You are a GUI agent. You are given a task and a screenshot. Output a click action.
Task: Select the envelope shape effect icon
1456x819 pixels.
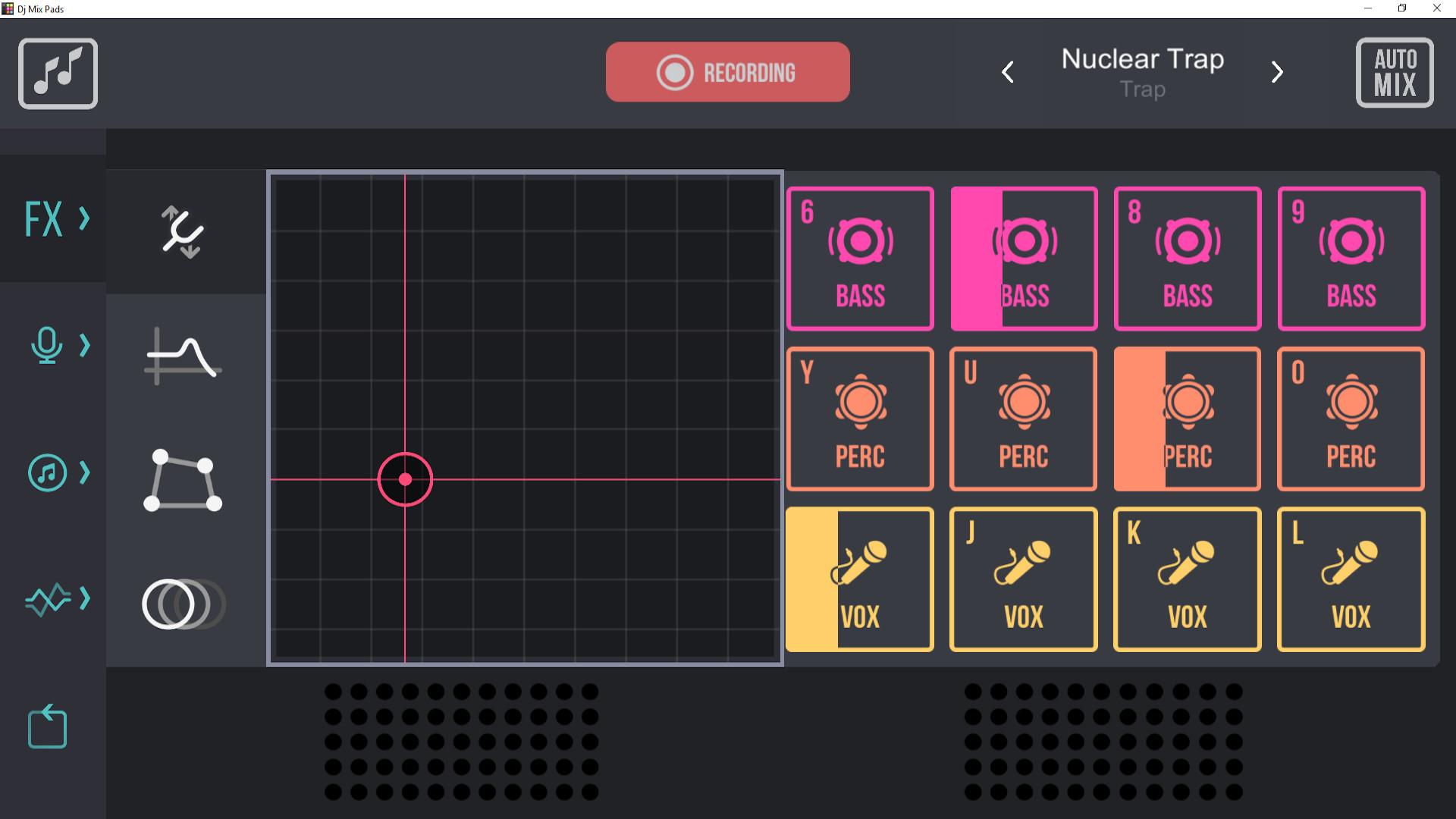click(x=183, y=480)
